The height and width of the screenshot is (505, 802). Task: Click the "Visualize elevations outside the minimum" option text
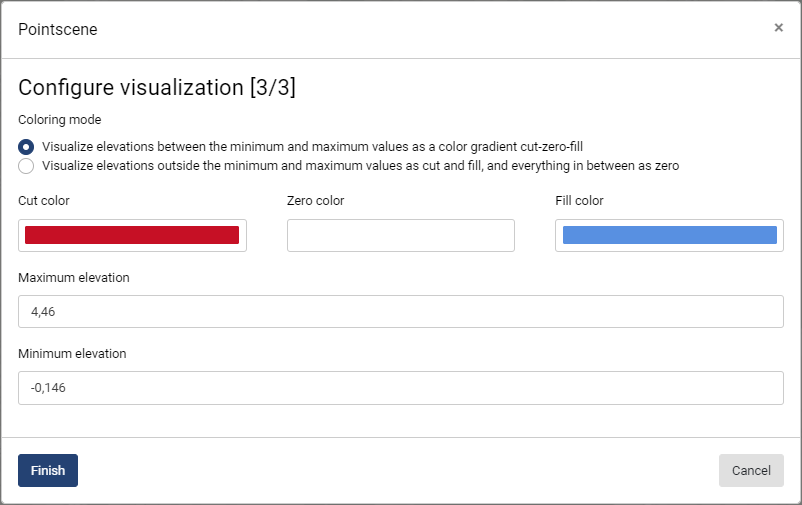(360, 166)
